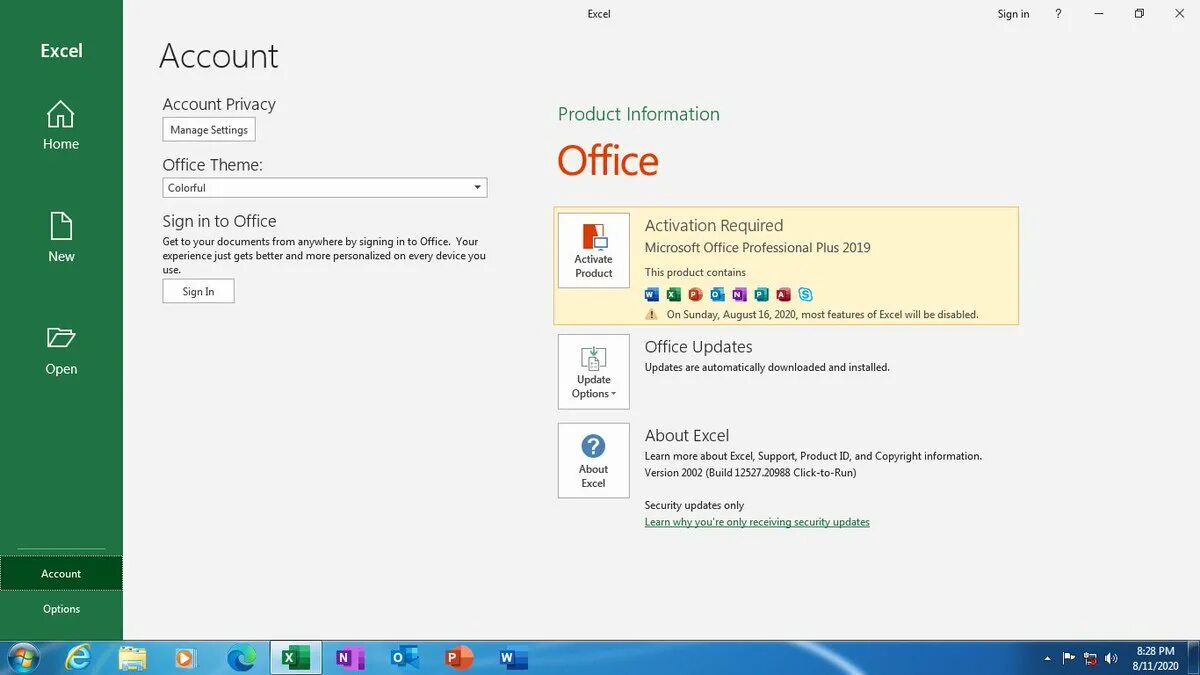Screen dimensions: 1200x675
Task: Click the Activate Product button
Action: pos(594,250)
